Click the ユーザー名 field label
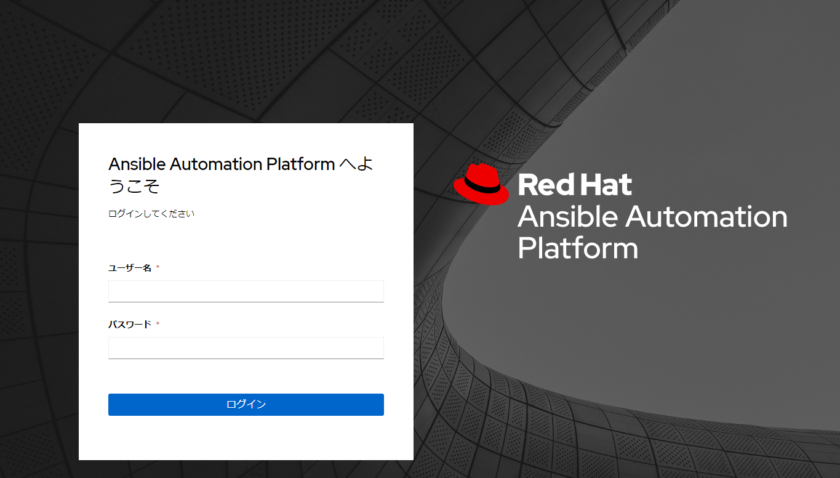The image size is (840, 478). pyautogui.click(x=130, y=268)
